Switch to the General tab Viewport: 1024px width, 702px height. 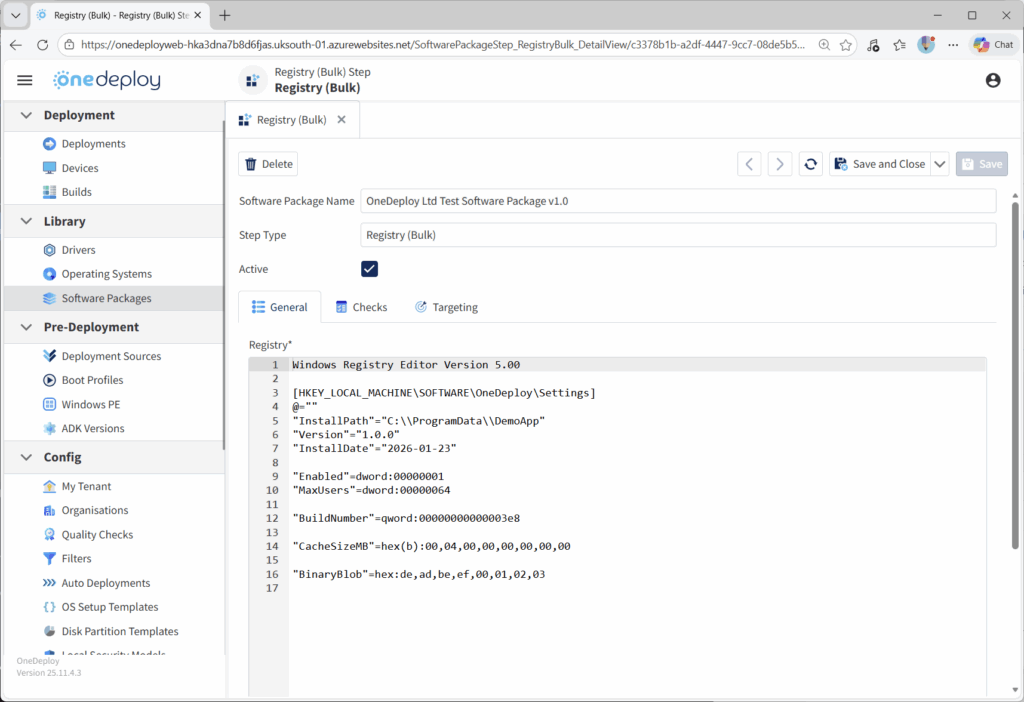280,307
